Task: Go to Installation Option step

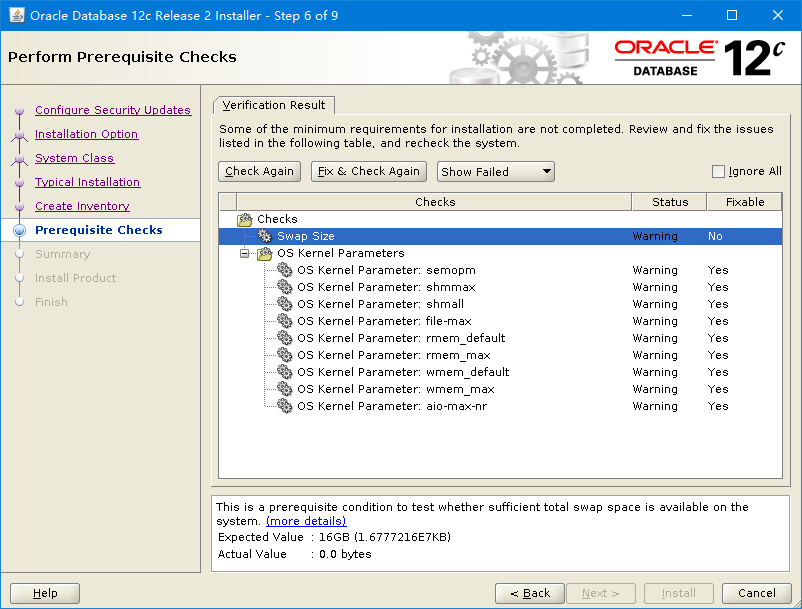Action: pyautogui.click(x=86, y=134)
